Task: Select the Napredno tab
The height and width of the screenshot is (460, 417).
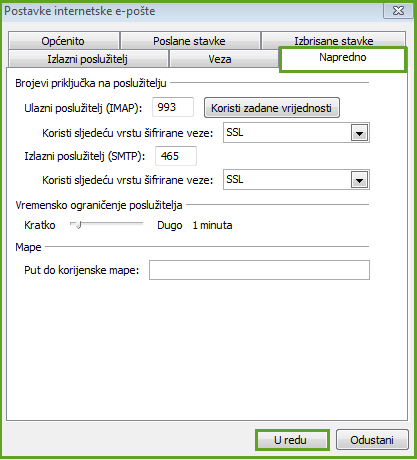Action: (343, 59)
